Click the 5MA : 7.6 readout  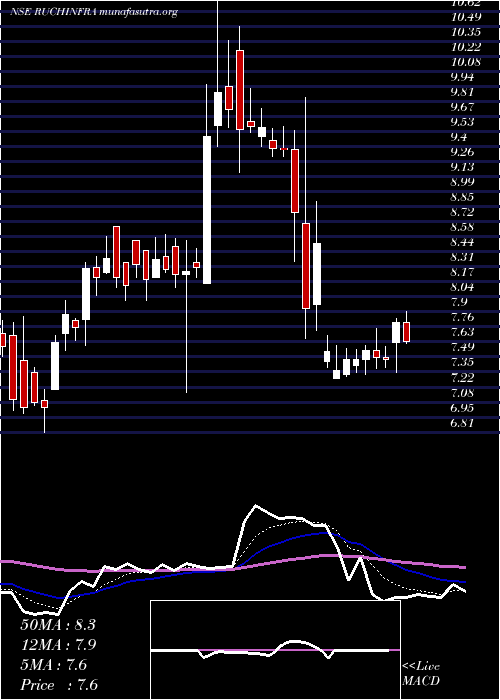54,665
